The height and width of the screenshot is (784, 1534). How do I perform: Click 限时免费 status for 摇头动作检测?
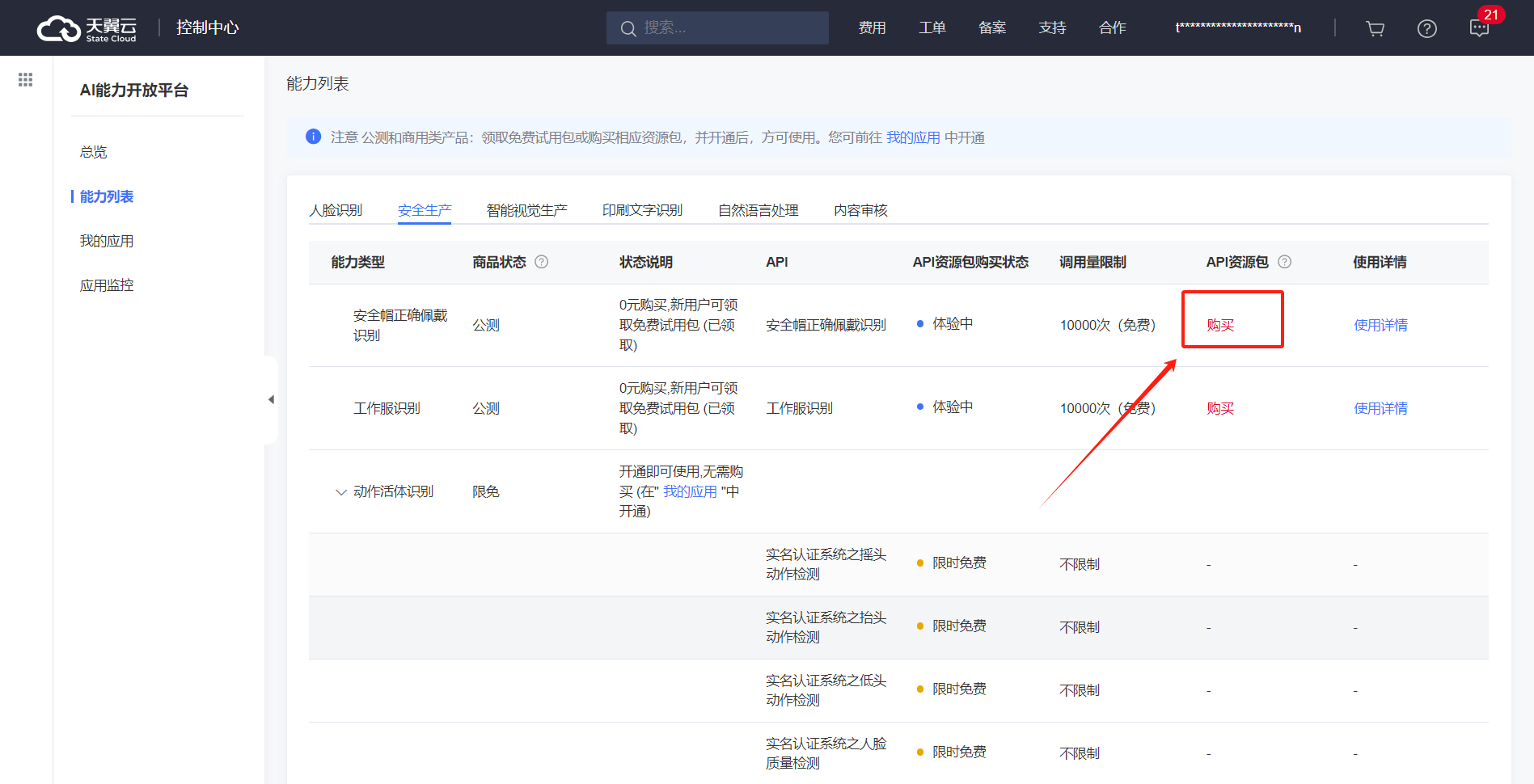pos(959,563)
